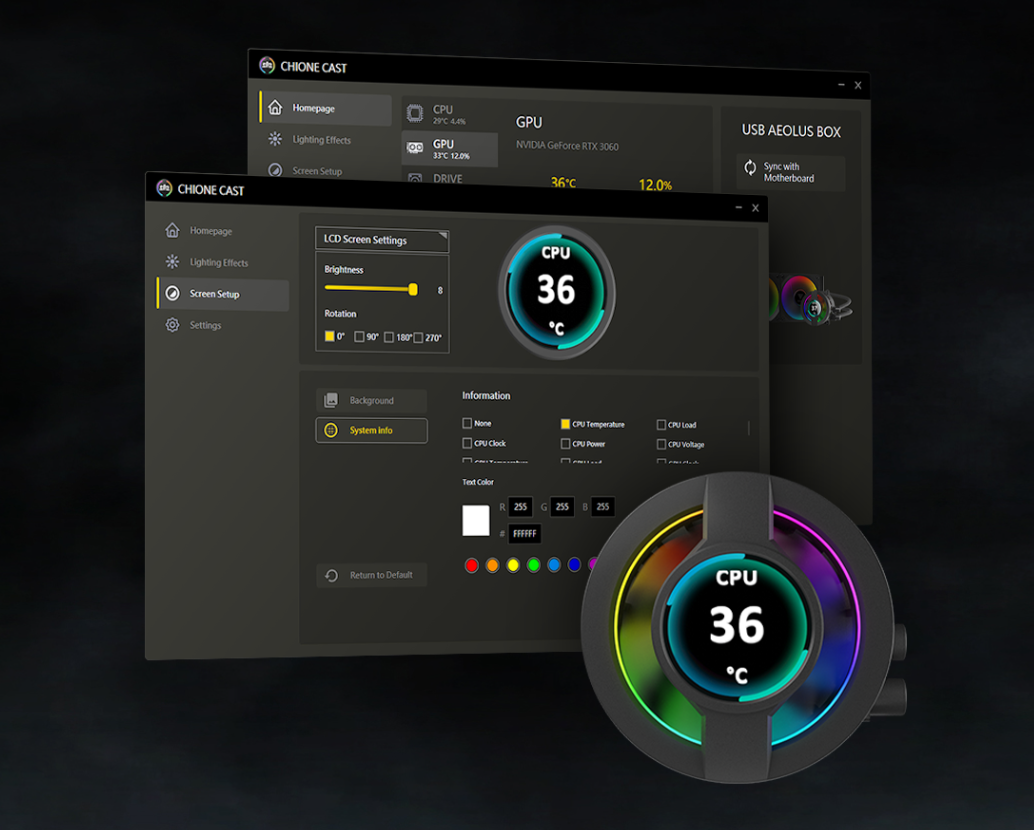
Task: Pick the orange preset color dot
Action: coord(493,565)
